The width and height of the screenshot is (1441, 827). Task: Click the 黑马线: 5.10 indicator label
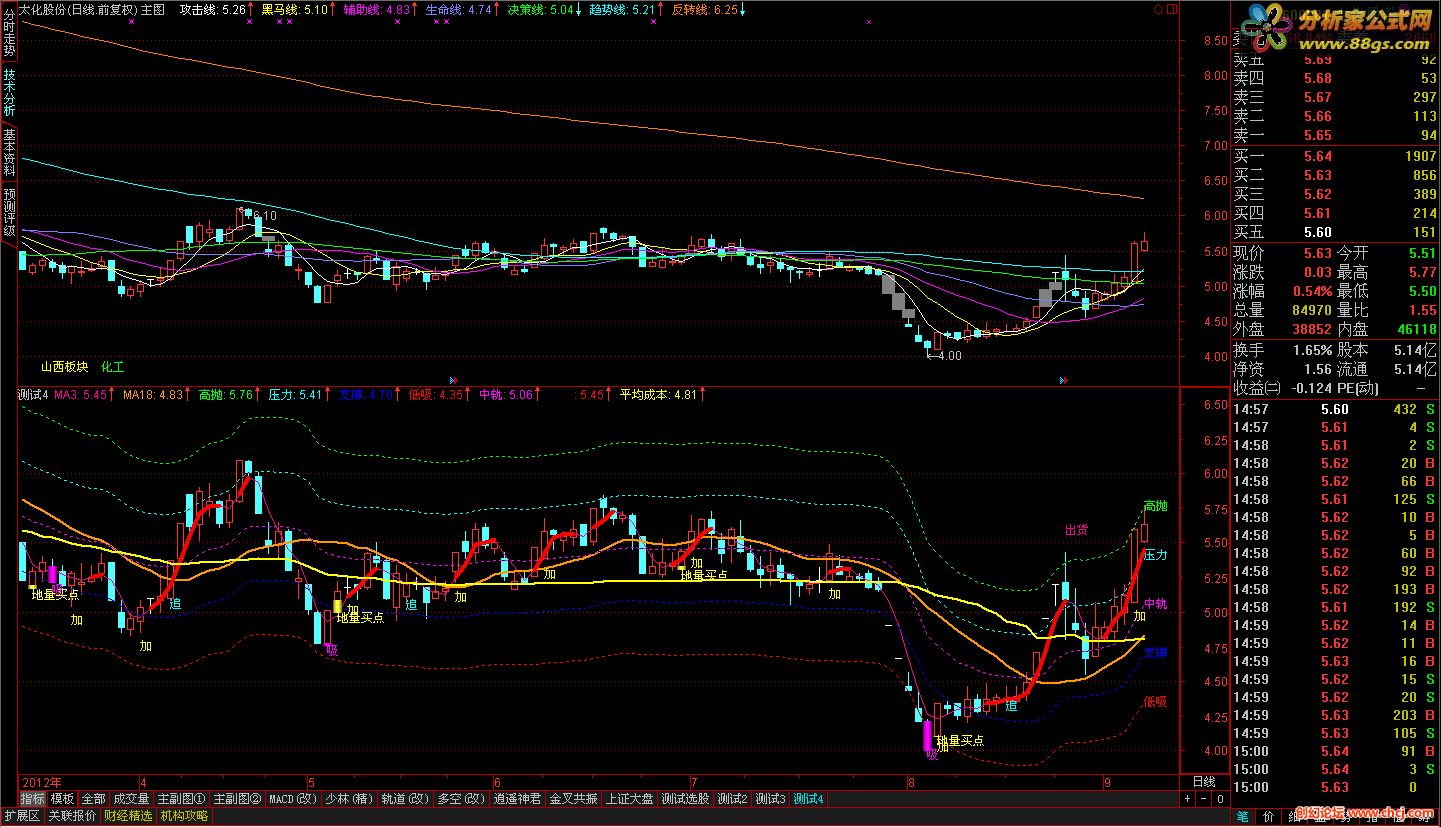[x=295, y=9]
